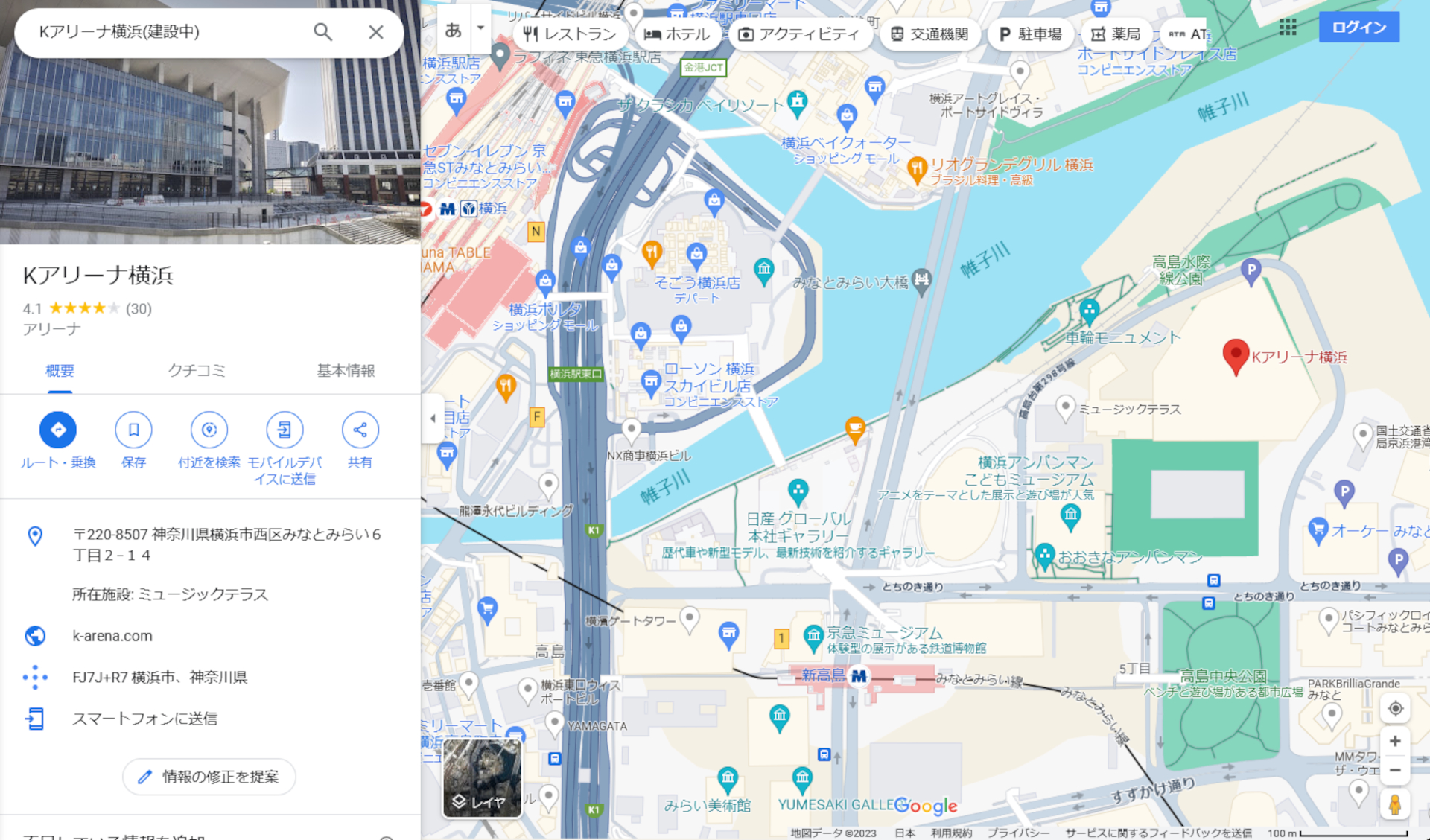Viewport: 1430px width, 840px height.
Task: Open the 基本情報 tab
Action: coord(346,370)
